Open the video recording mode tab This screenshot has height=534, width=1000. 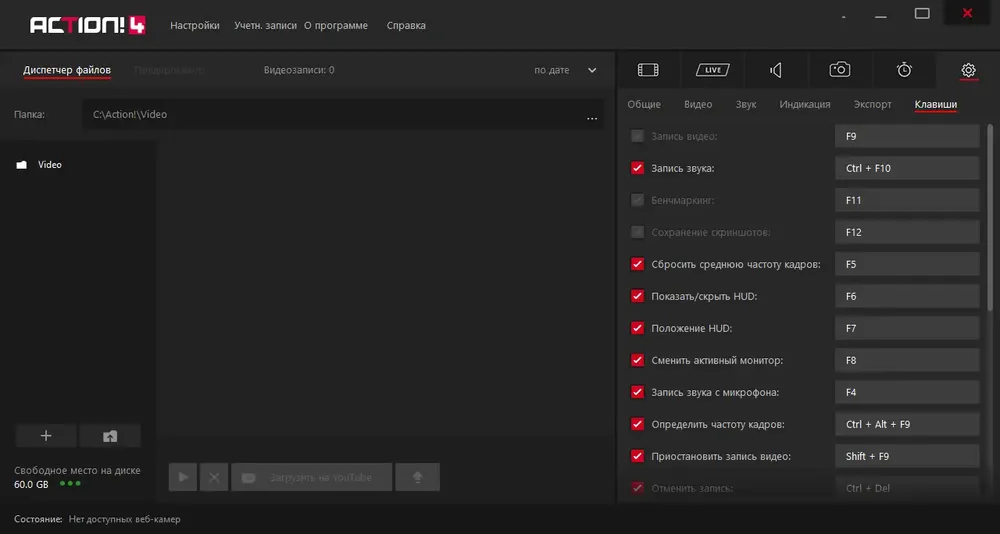[648, 70]
